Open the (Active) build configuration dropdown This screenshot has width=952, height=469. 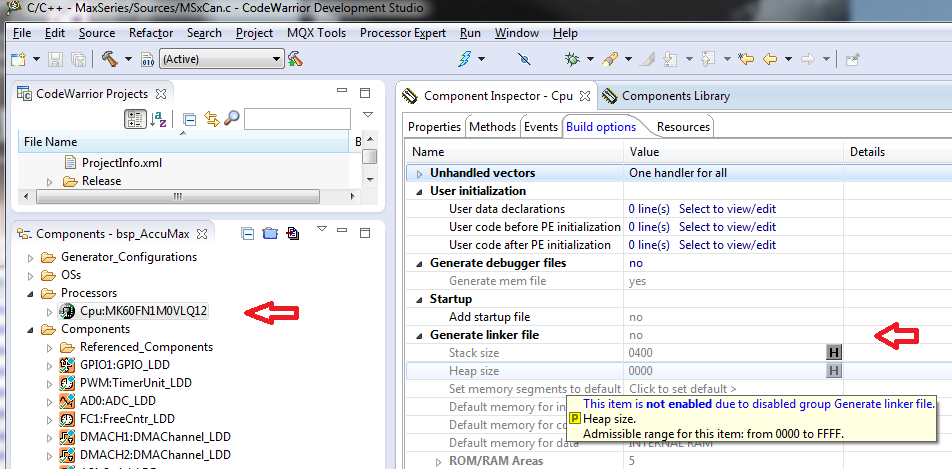coord(276,59)
